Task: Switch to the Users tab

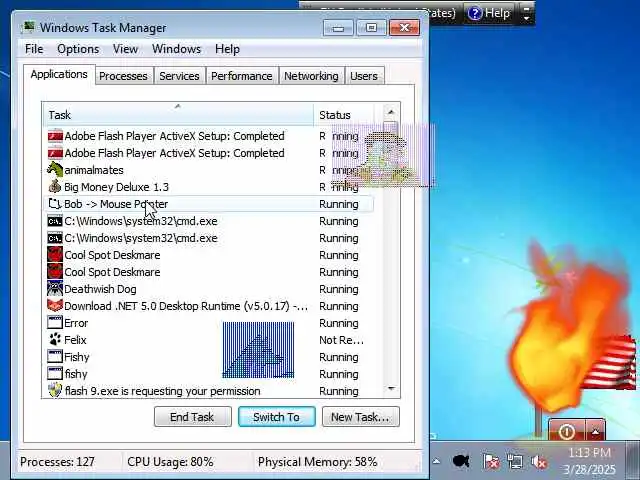Action: [364, 76]
